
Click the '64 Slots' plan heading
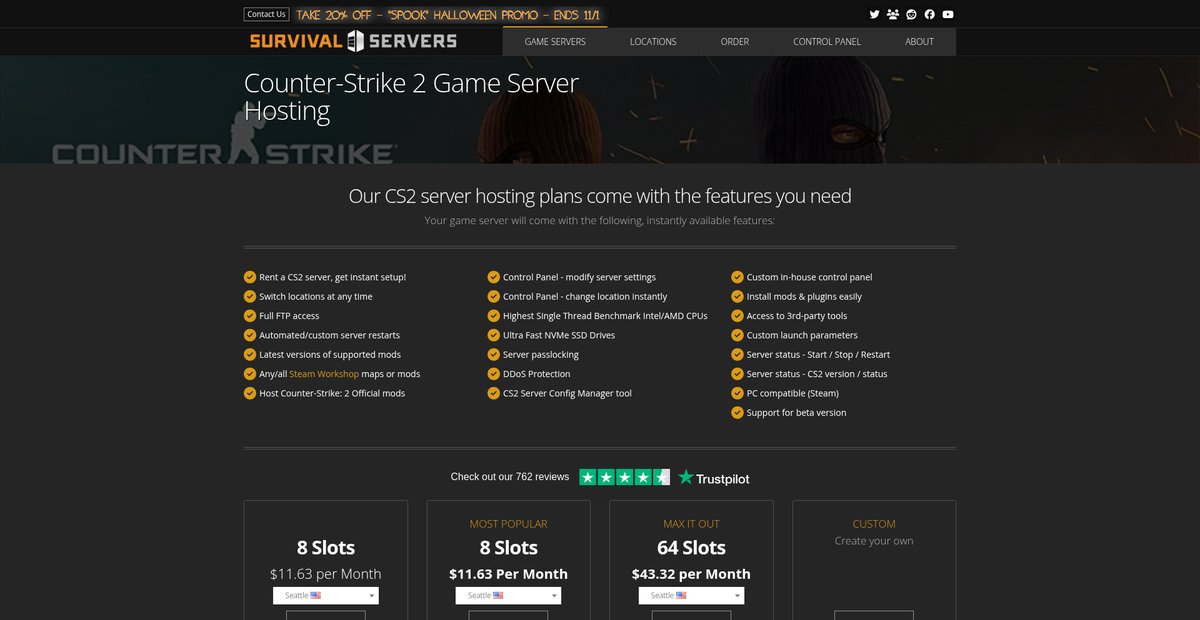point(691,548)
